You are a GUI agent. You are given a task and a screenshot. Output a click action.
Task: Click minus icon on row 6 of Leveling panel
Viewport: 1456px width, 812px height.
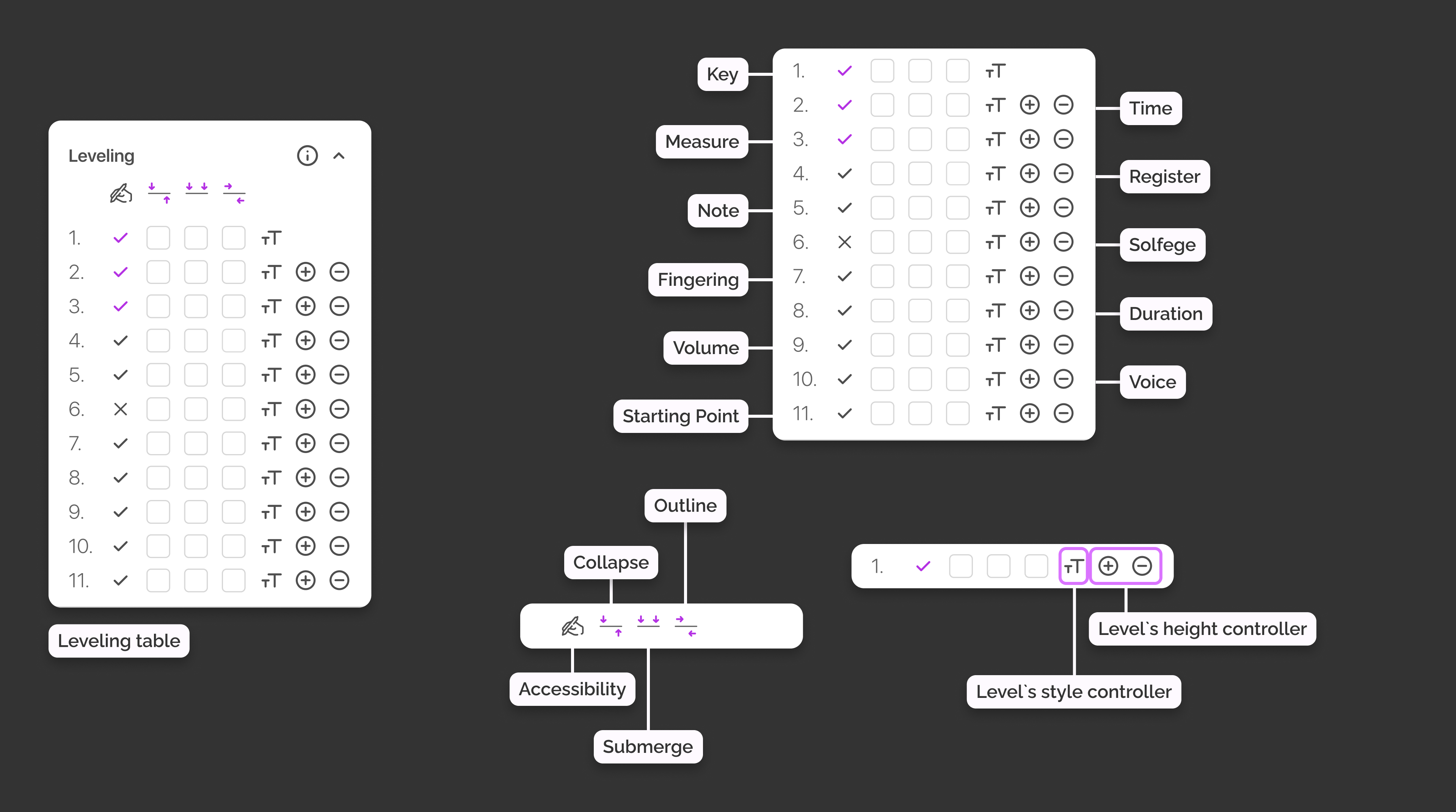(x=340, y=409)
